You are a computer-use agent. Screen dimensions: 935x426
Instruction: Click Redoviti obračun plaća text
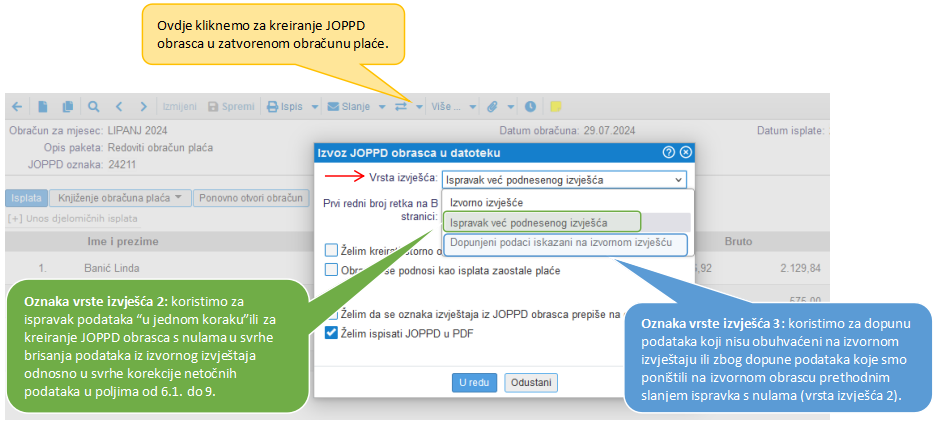pos(160,147)
